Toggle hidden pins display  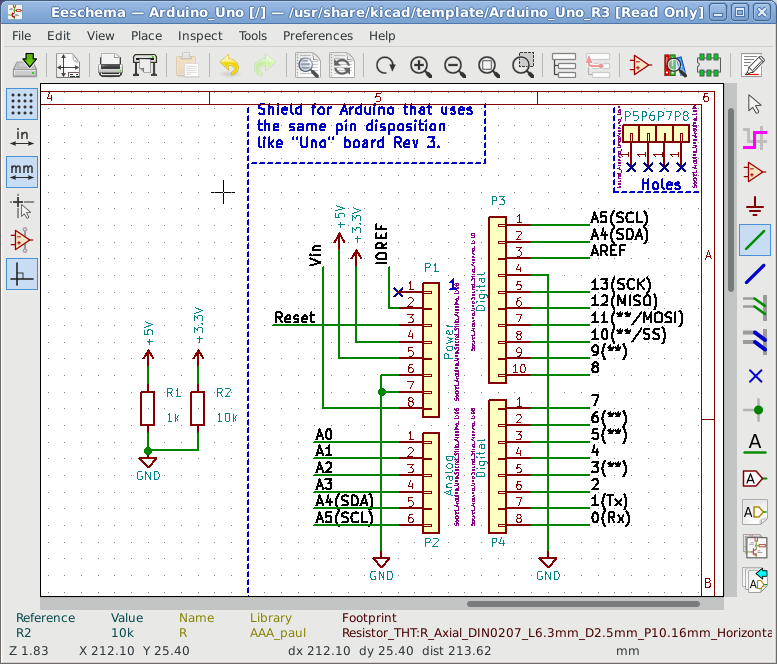(22, 240)
